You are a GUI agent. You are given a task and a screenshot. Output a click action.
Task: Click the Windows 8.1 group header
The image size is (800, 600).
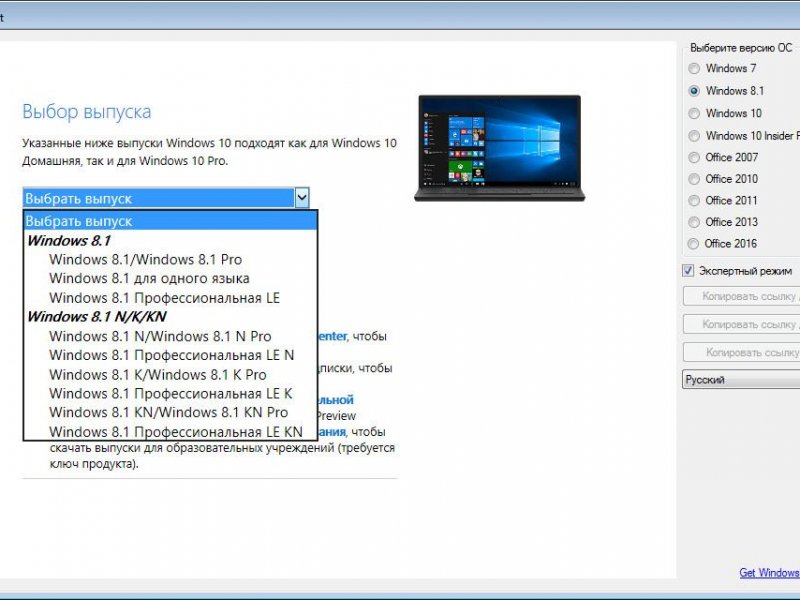coord(69,241)
